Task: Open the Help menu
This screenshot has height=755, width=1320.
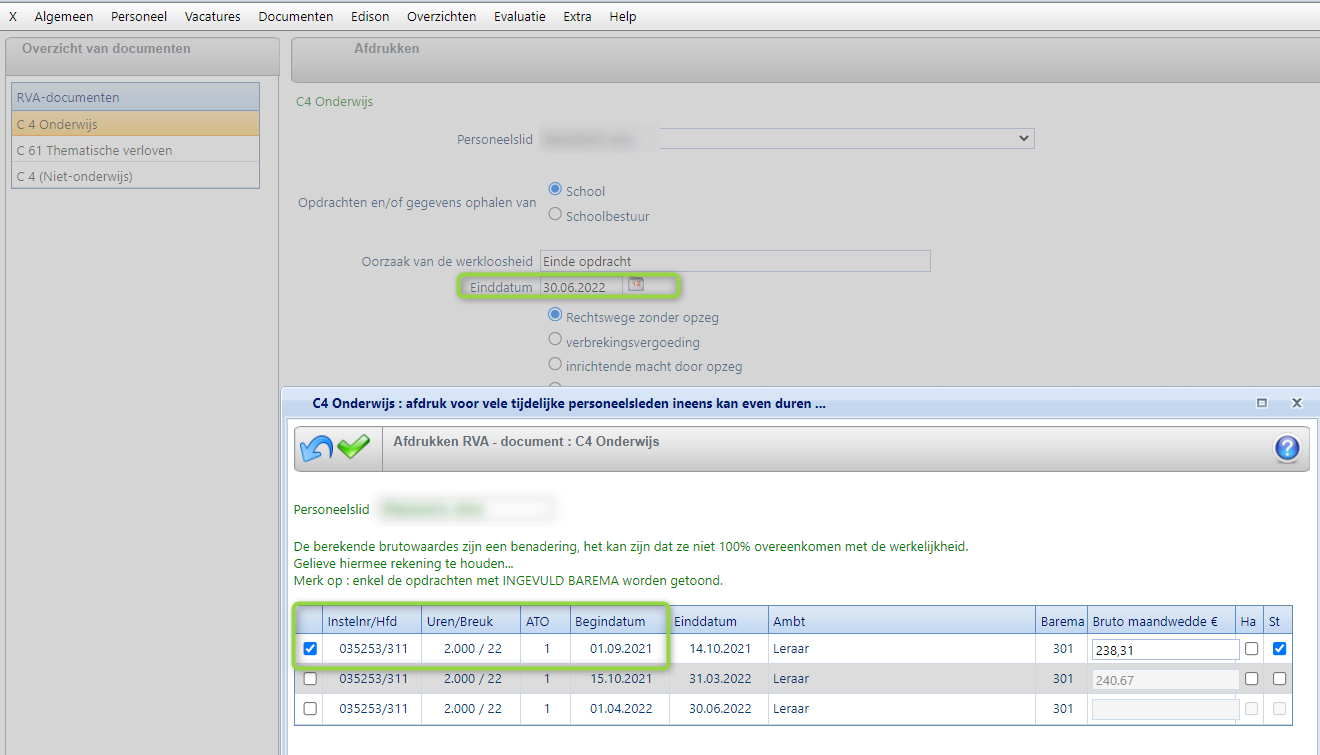Action: click(623, 16)
